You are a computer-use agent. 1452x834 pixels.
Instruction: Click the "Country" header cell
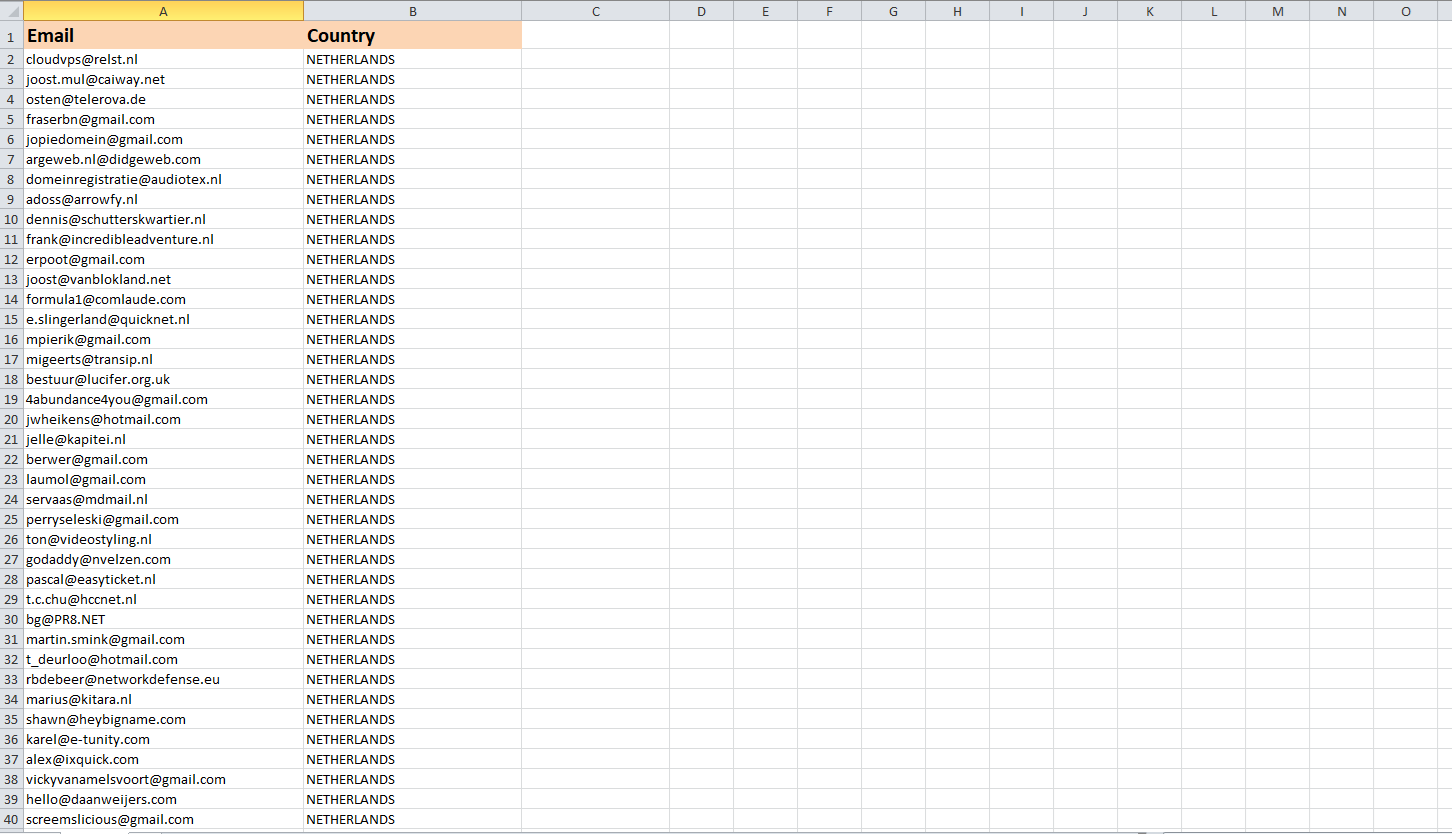pyautogui.click(x=412, y=35)
